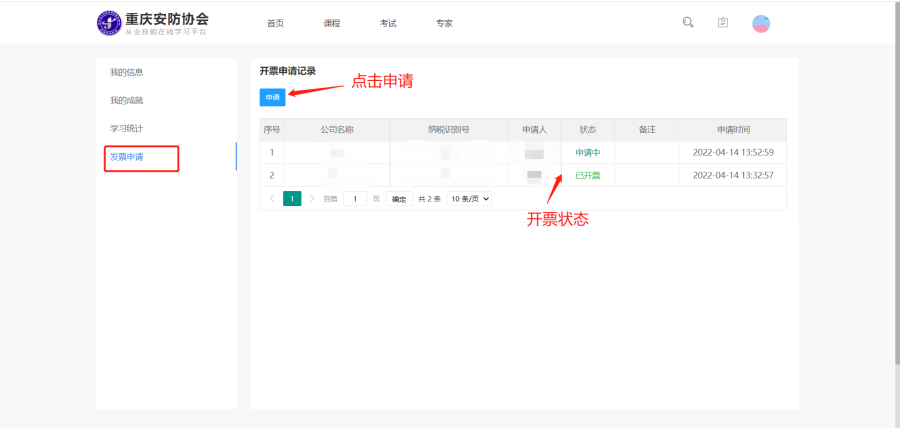The height and width of the screenshot is (428, 900).
Task: Click the 重庆安防协会 logo emblem
Action: [x=109, y=23]
